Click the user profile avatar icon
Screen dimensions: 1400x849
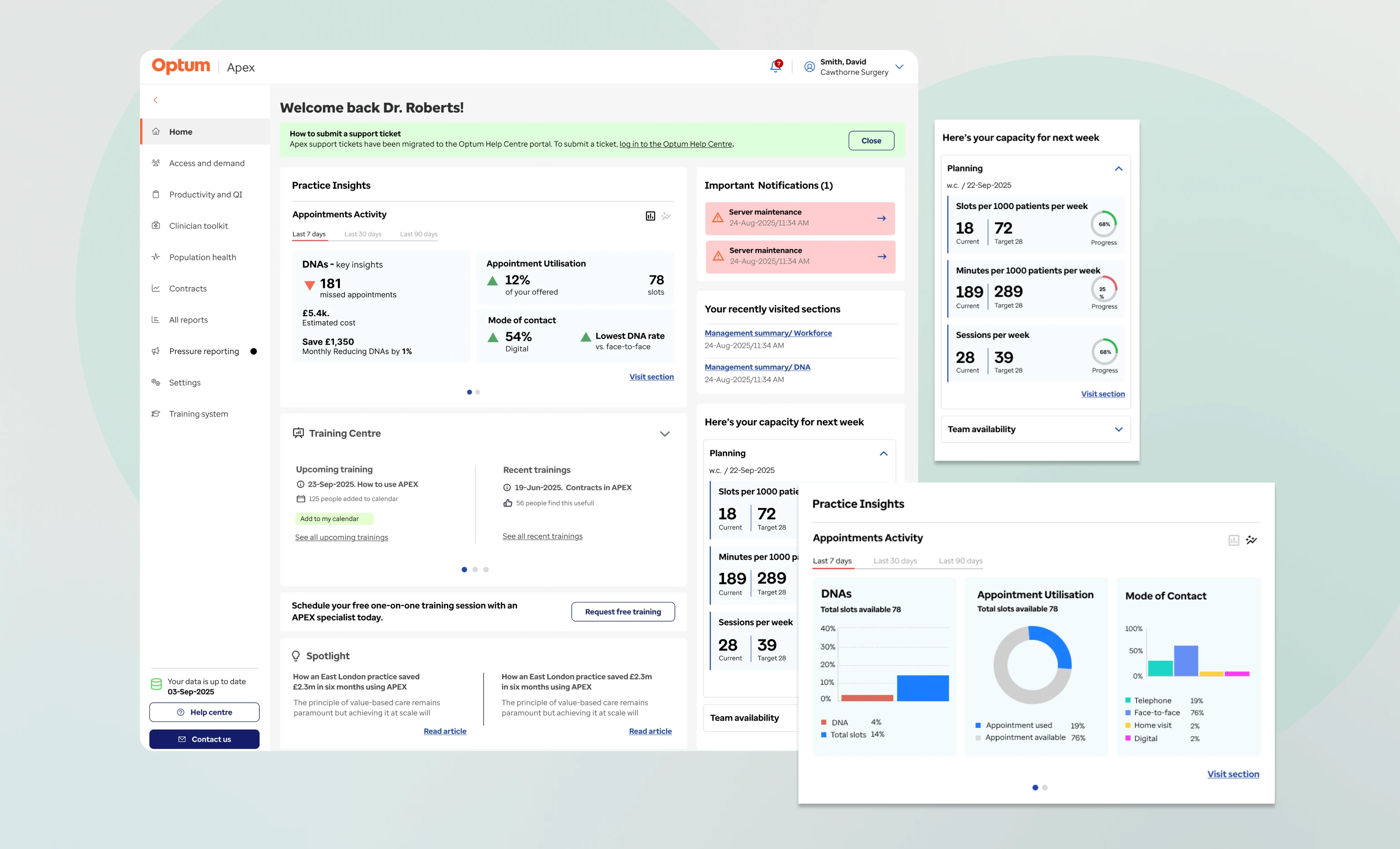(809, 67)
